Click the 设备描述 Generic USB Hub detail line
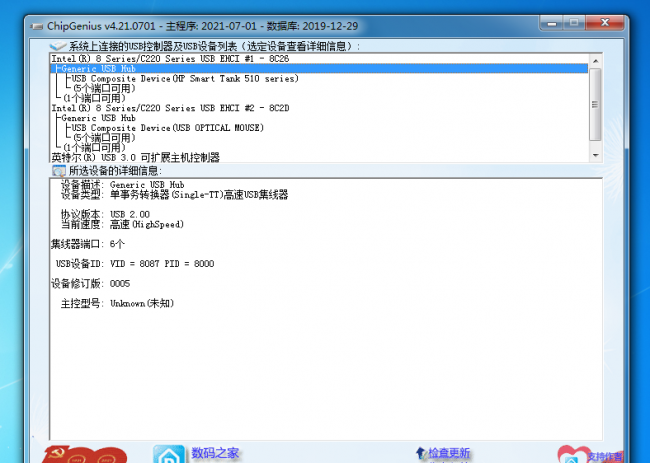 pos(122,185)
